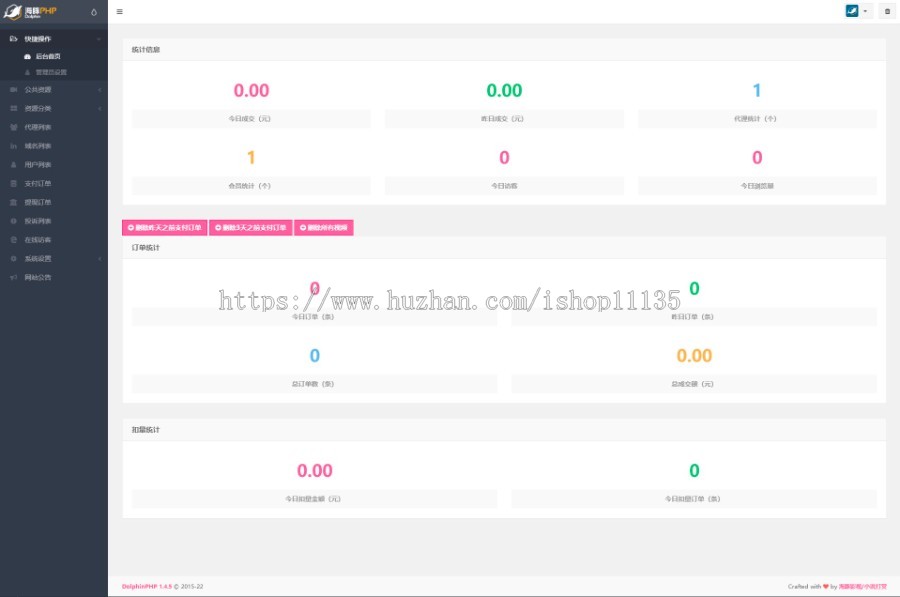
Task: Click the 昨日订单（条） label
Action: pyautogui.click(x=692, y=317)
